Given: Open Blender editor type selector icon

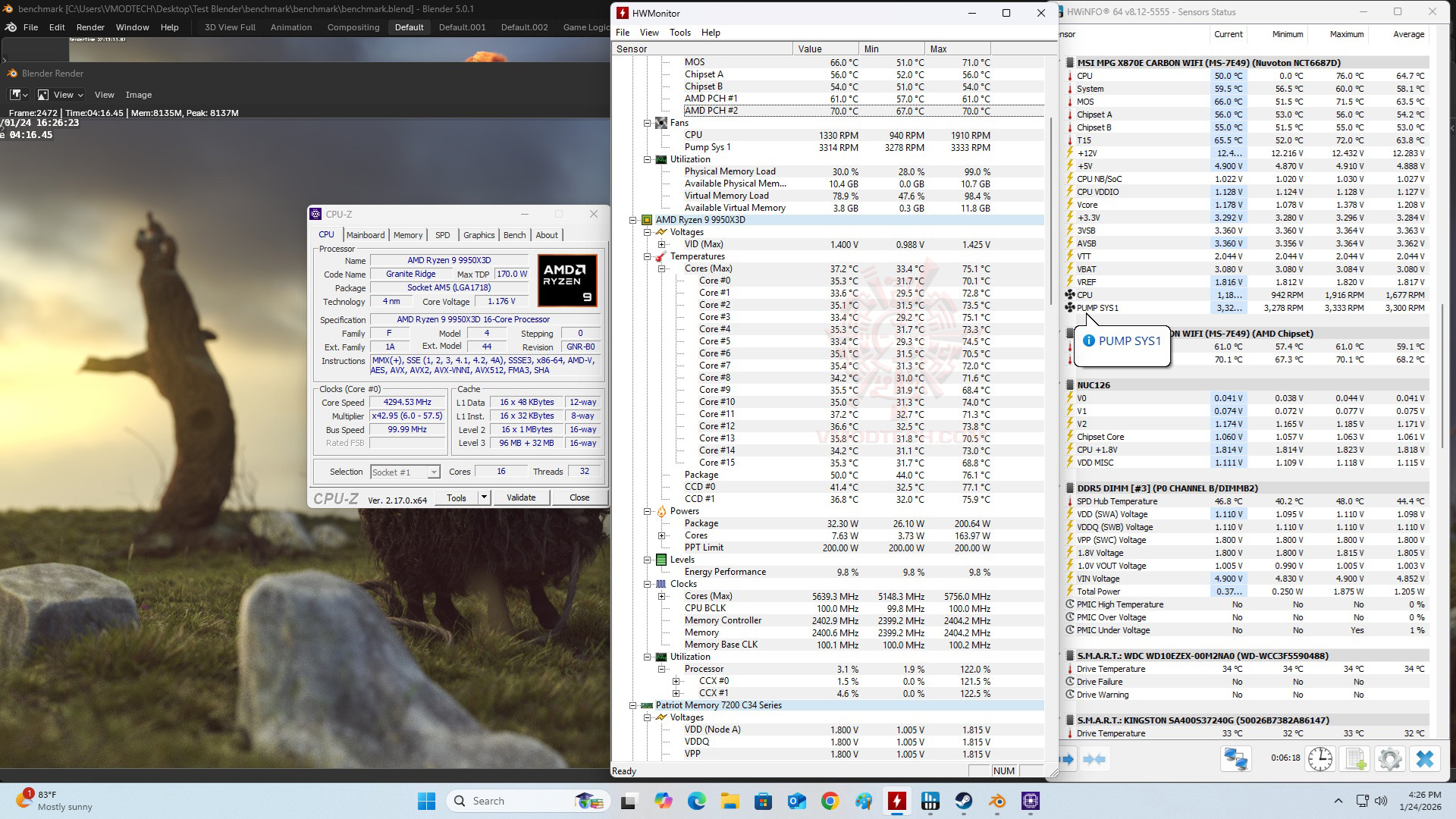Looking at the screenshot, I should pyautogui.click(x=18, y=95).
